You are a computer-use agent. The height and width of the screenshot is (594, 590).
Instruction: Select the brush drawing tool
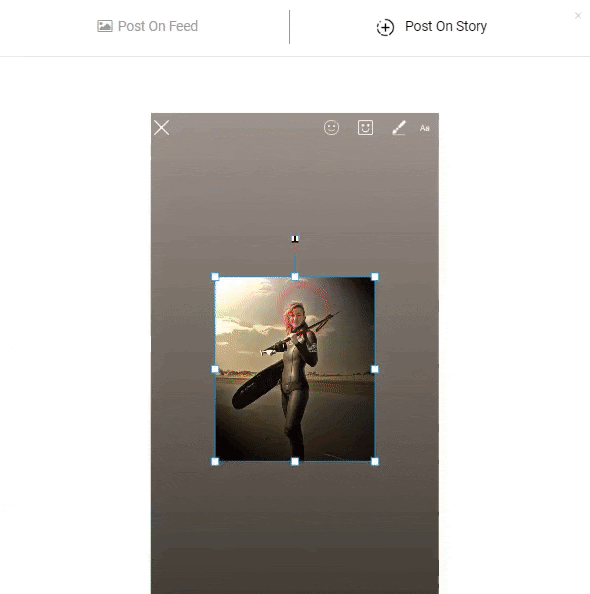[x=399, y=128]
